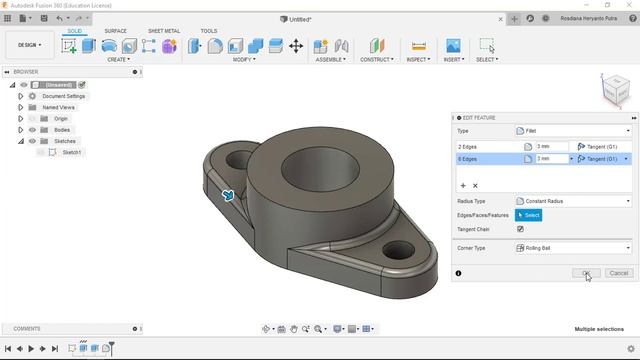Screen dimensions: 640x360
Task: Toggle visibility of the root component
Action: tap(24, 85)
